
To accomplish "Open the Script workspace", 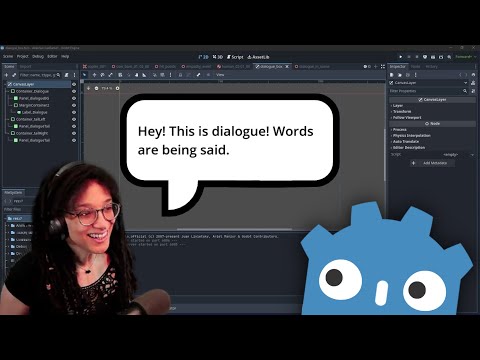I will (235, 57).
